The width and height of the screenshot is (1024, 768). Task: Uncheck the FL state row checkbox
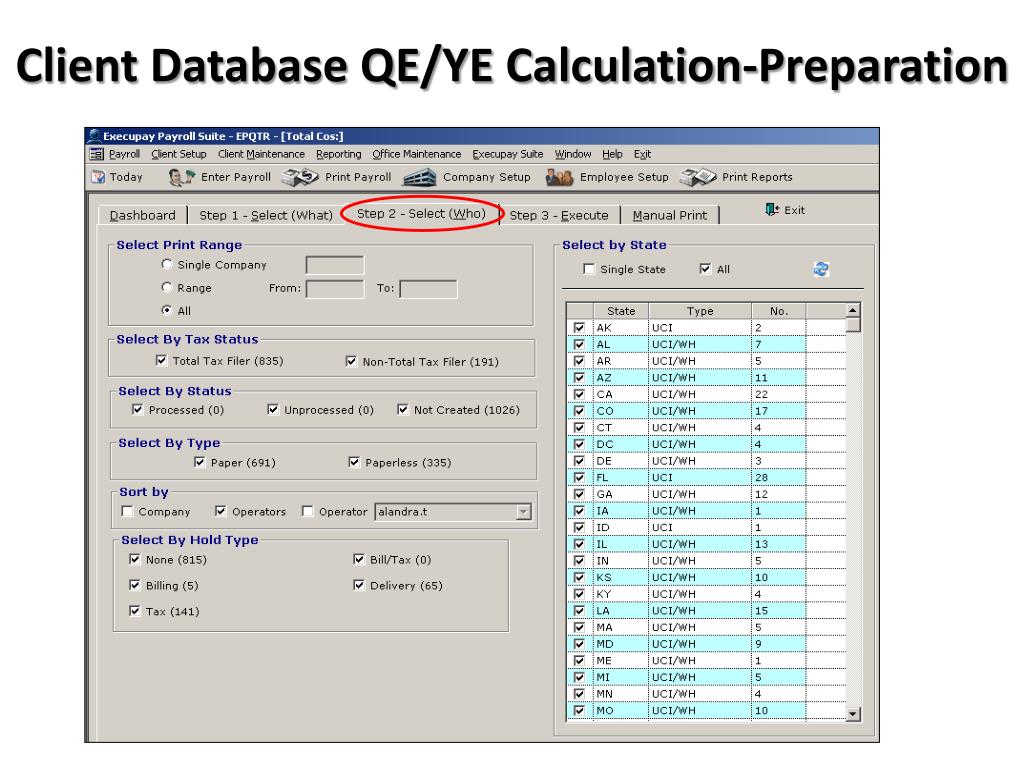coord(579,477)
